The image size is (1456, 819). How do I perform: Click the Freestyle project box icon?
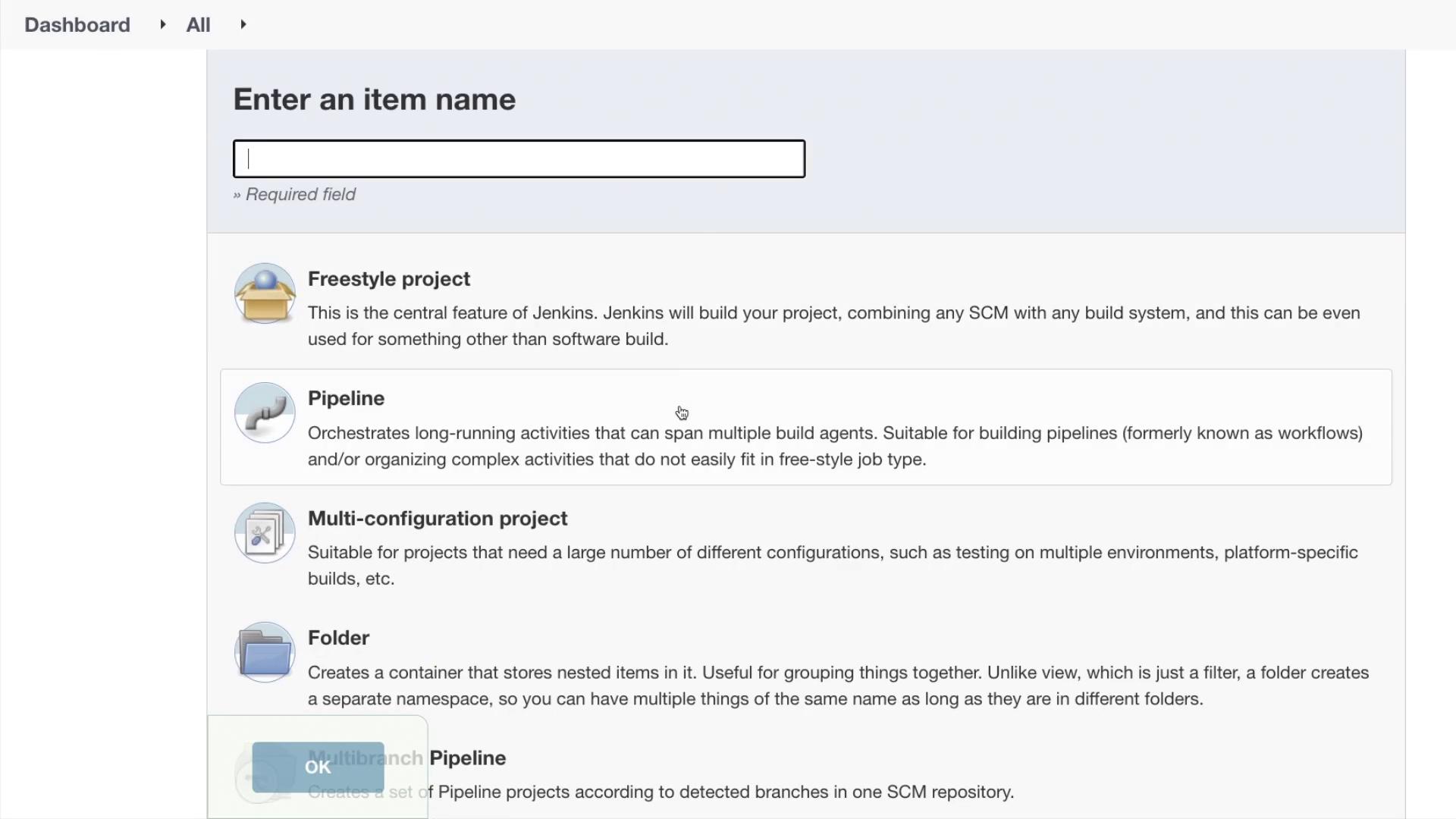265,293
